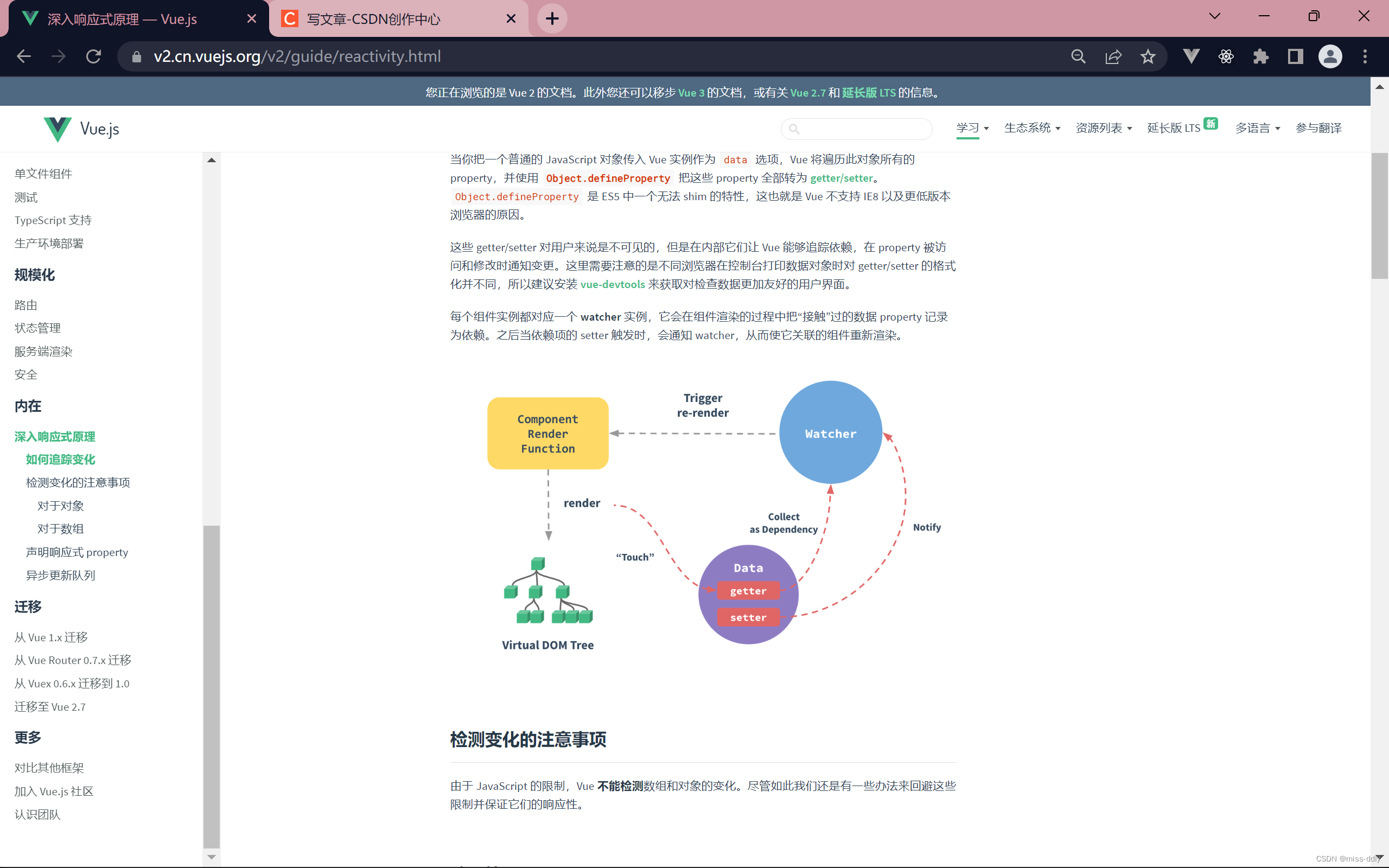Open the browser profile avatar
The height and width of the screenshot is (868, 1389).
1330,56
